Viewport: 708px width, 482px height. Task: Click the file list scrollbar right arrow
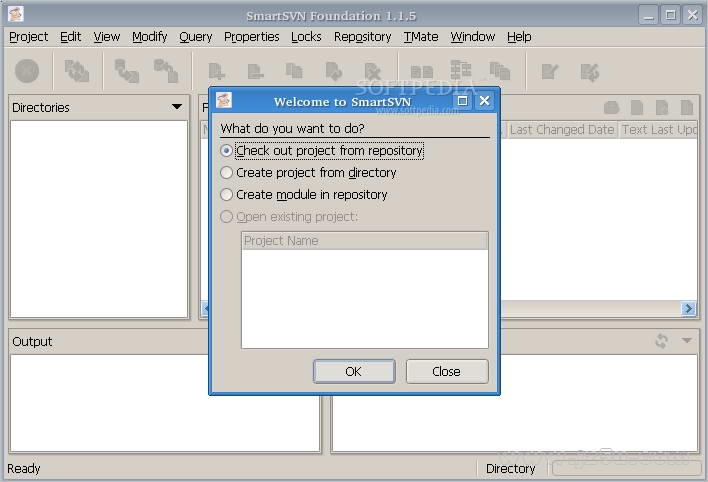click(x=688, y=309)
